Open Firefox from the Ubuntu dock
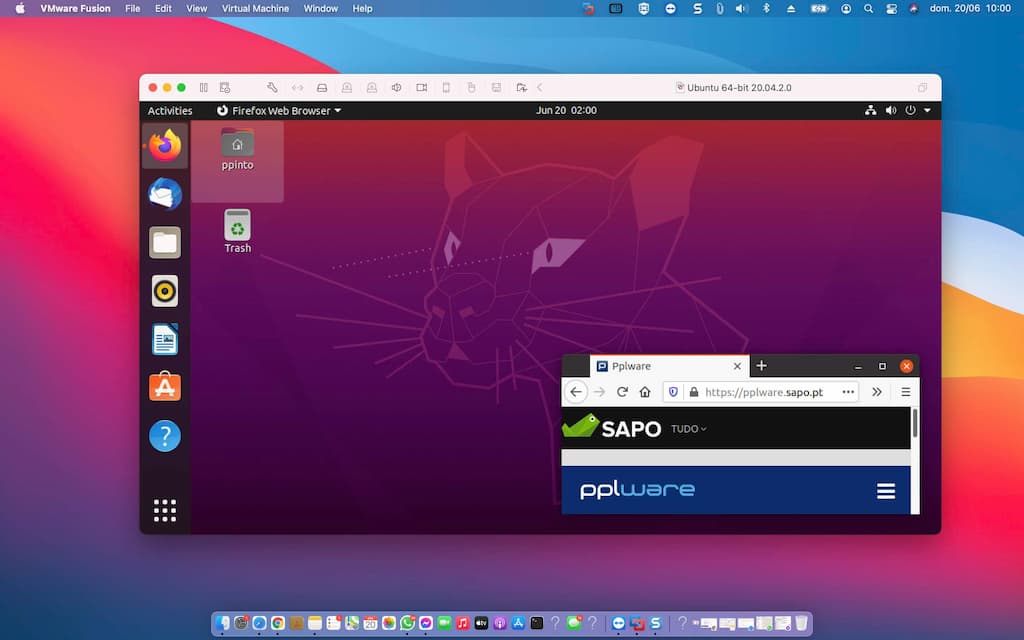Viewport: 1024px width, 640px height. (x=165, y=145)
